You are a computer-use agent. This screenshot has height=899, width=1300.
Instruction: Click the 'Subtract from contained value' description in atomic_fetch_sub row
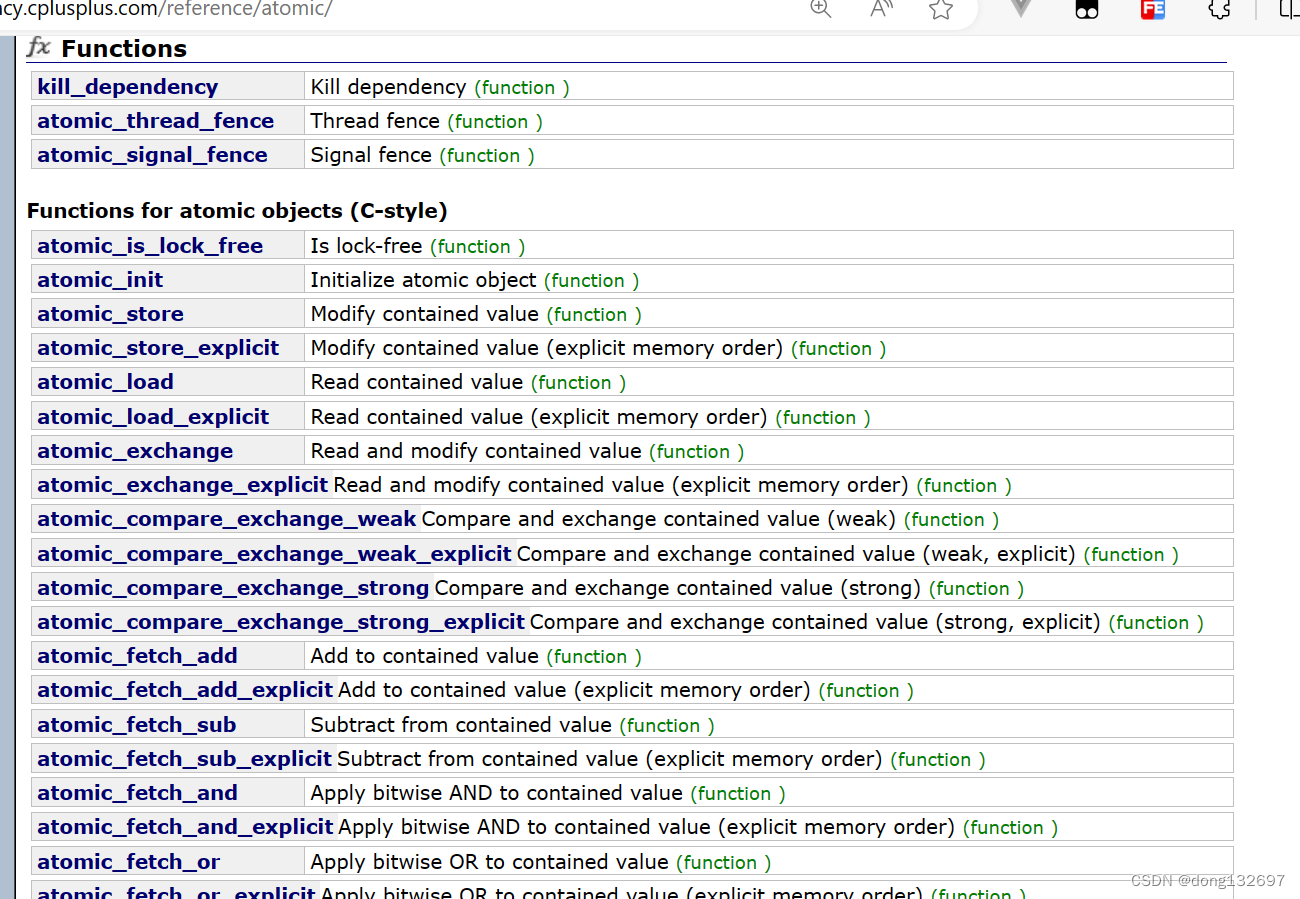click(x=461, y=725)
